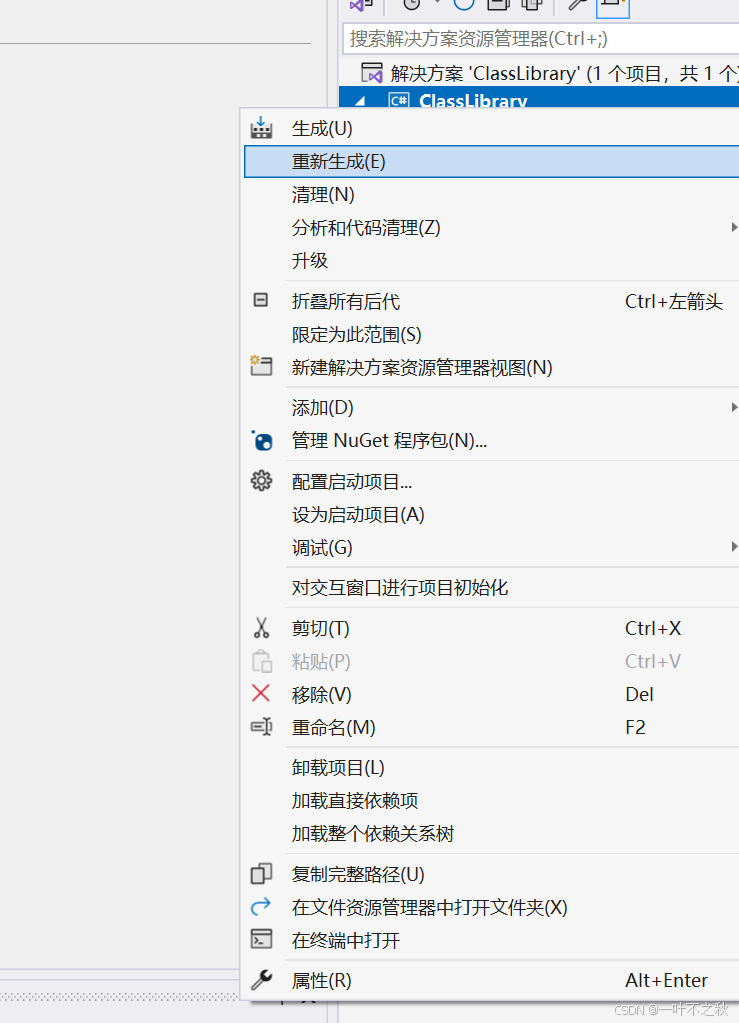
Task: Click the blue arrow icon for 在文件资源管理器中打开文件夹
Action: [x=261, y=906]
